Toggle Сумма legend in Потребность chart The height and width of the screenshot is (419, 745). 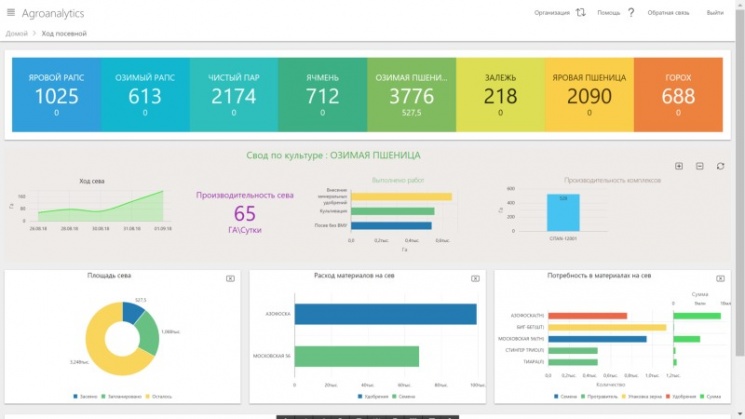point(710,396)
